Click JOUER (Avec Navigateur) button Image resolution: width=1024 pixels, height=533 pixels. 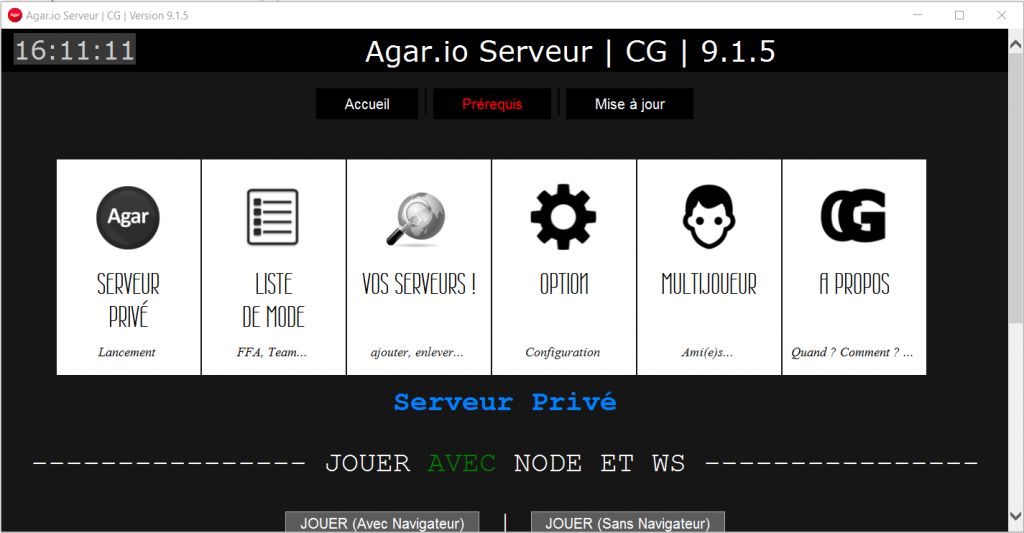382,523
